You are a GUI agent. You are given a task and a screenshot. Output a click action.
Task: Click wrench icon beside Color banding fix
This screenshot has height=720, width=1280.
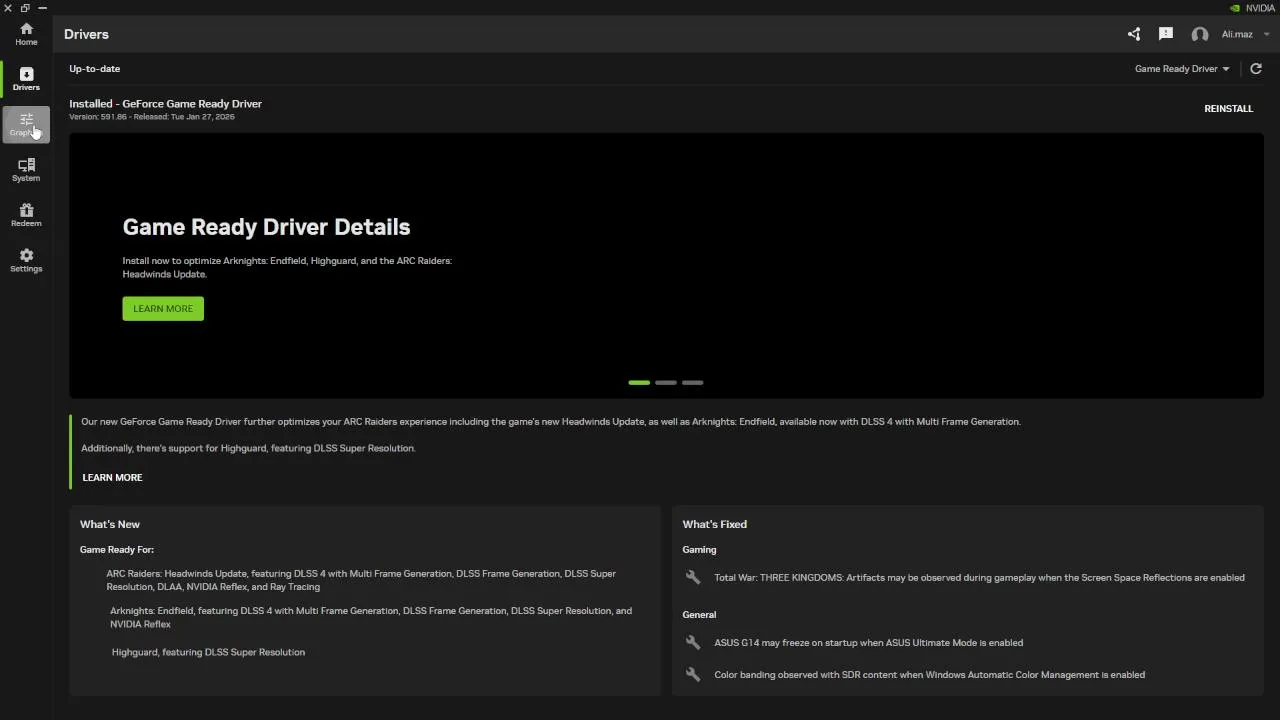click(692, 674)
